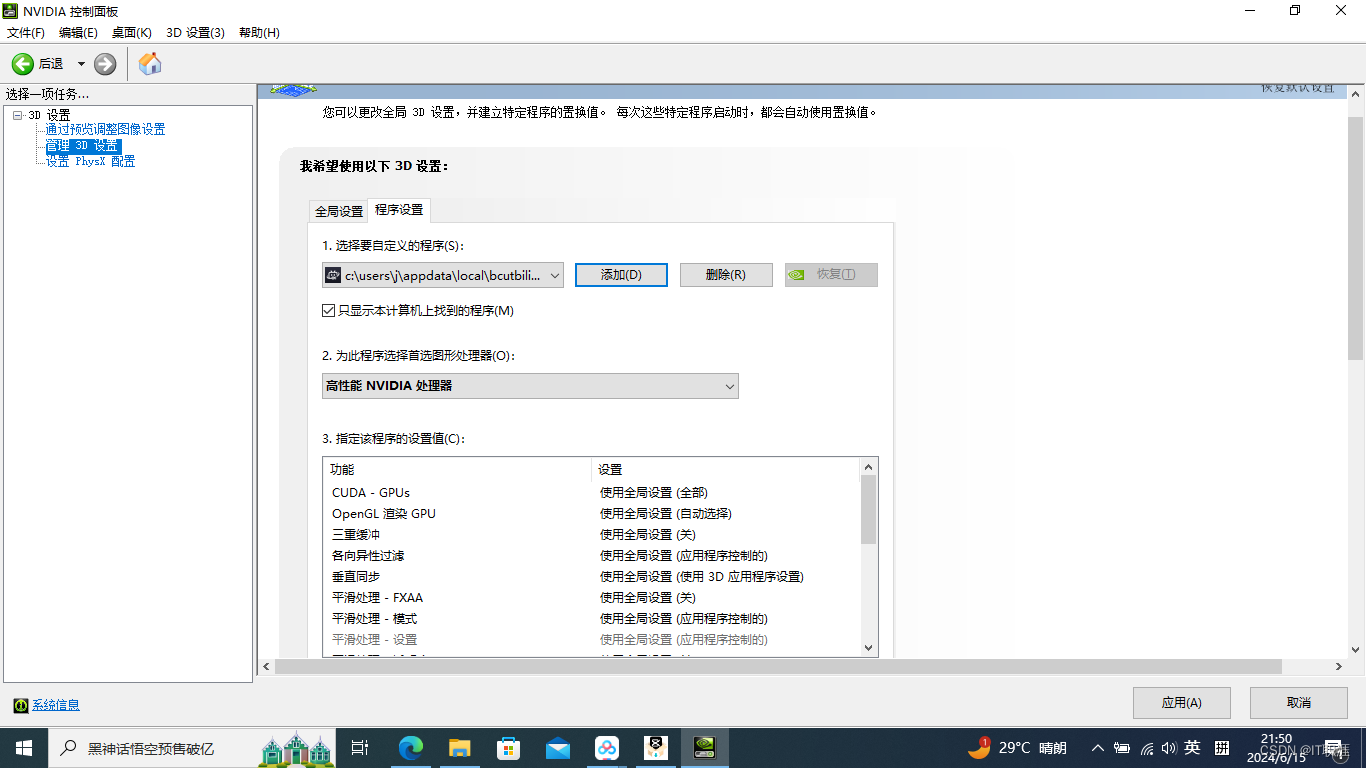Toggle 只显示本计算机上找到的程序 checkbox
1366x768 pixels.
[328, 311]
